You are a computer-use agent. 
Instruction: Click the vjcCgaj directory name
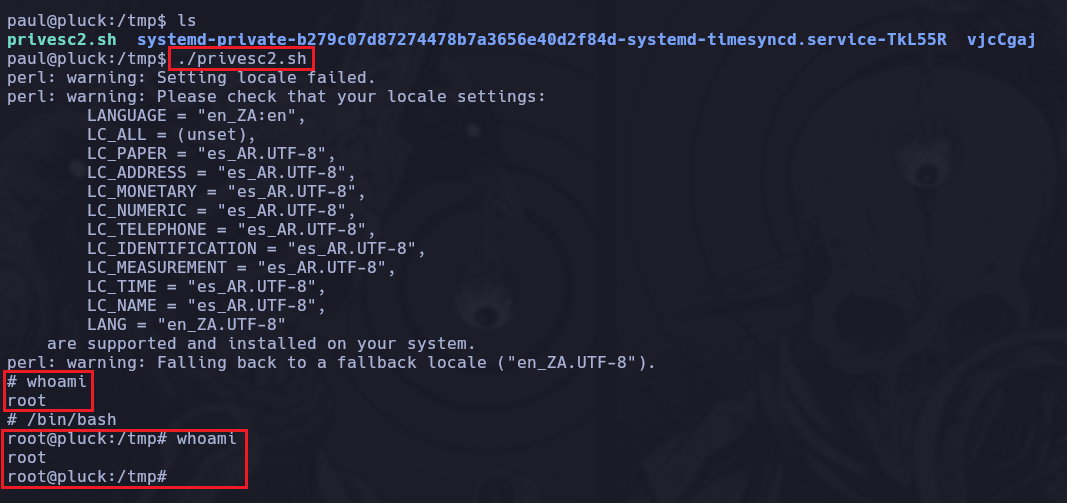[x=1001, y=39]
